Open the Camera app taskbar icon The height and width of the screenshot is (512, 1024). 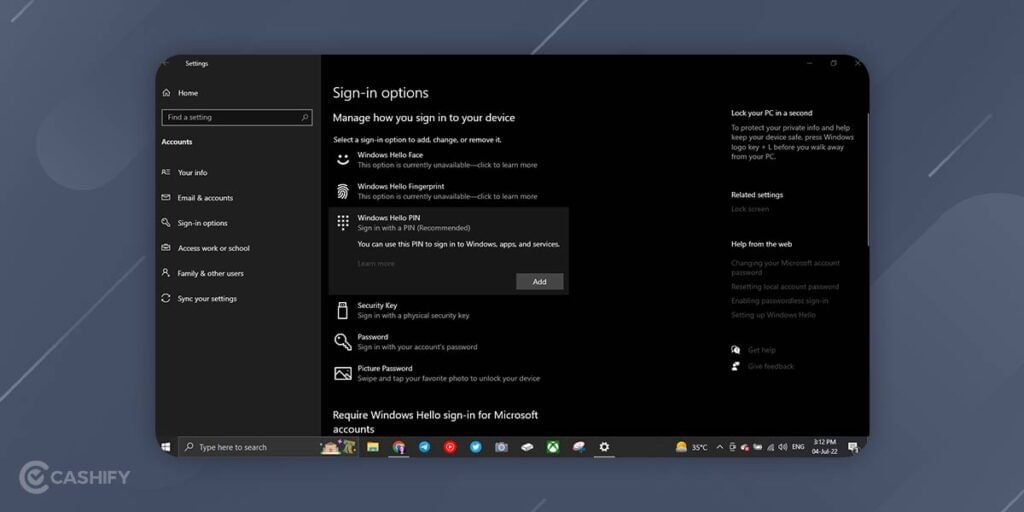502,447
